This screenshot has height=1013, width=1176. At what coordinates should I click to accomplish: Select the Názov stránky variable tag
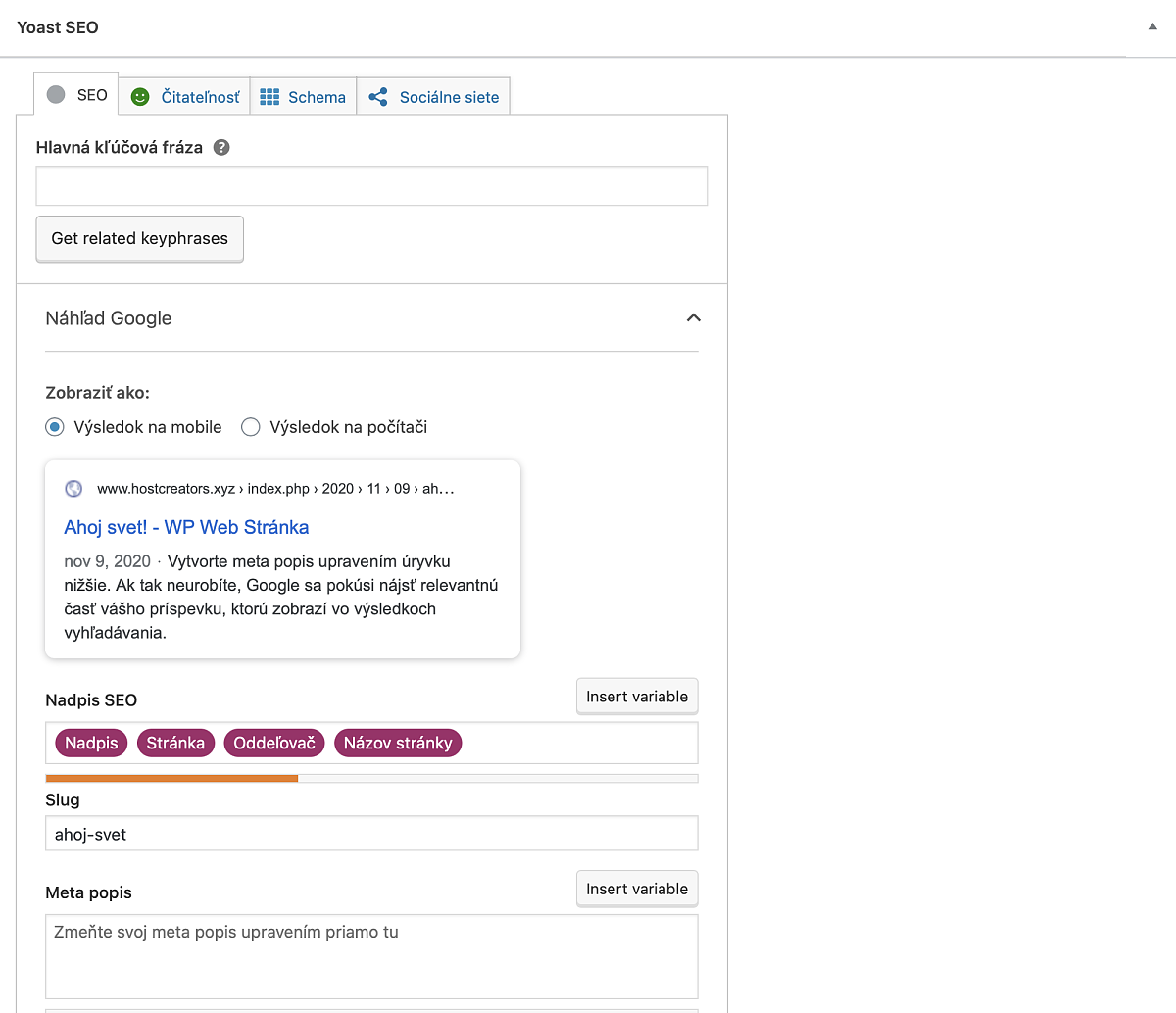[398, 743]
